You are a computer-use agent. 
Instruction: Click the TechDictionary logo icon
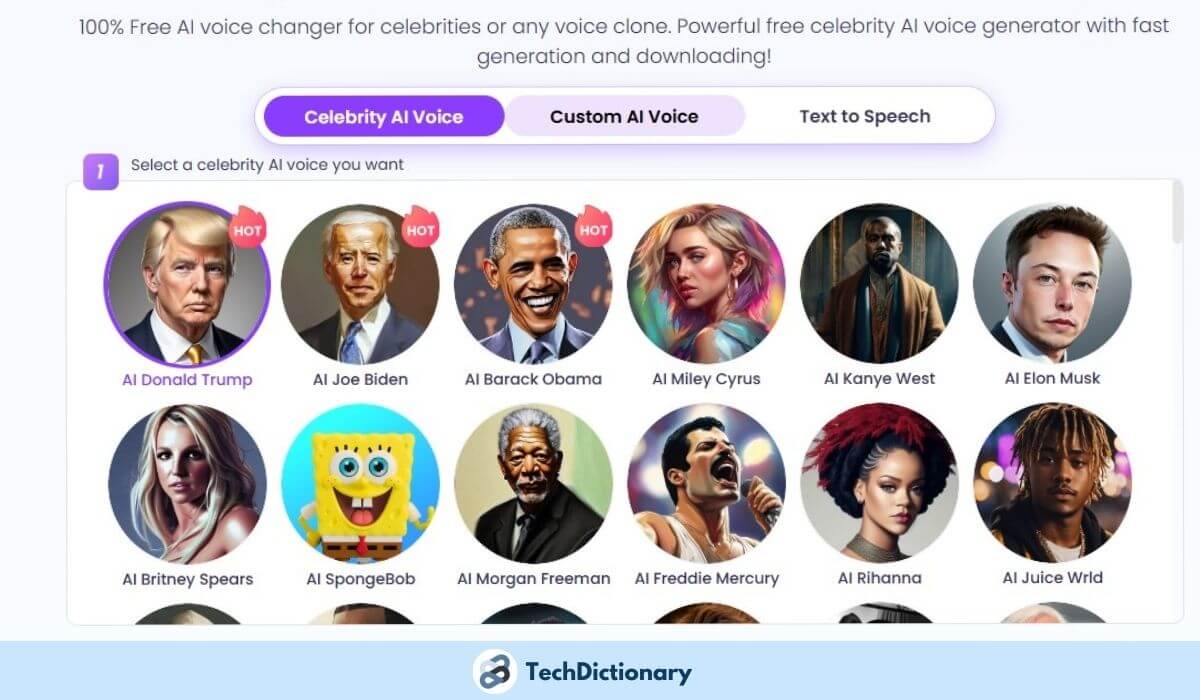[x=494, y=671]
